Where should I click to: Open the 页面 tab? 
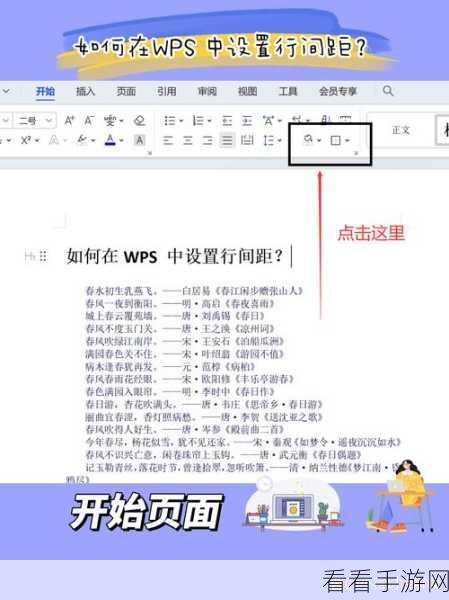click(x=126, y=91)
